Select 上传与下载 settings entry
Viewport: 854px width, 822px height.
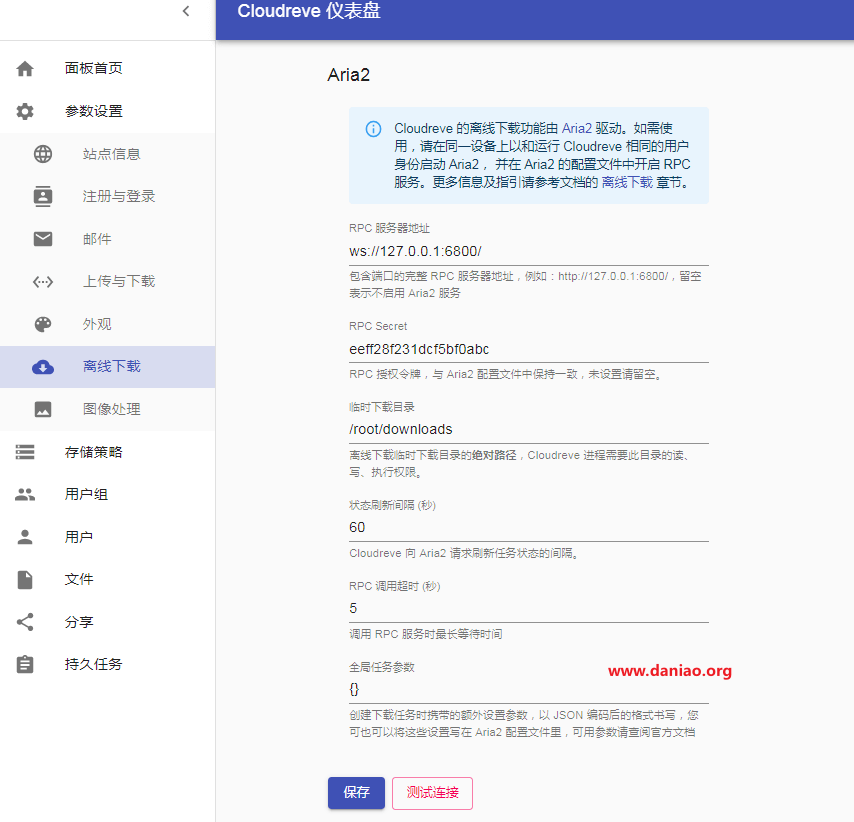coord(118,281)
